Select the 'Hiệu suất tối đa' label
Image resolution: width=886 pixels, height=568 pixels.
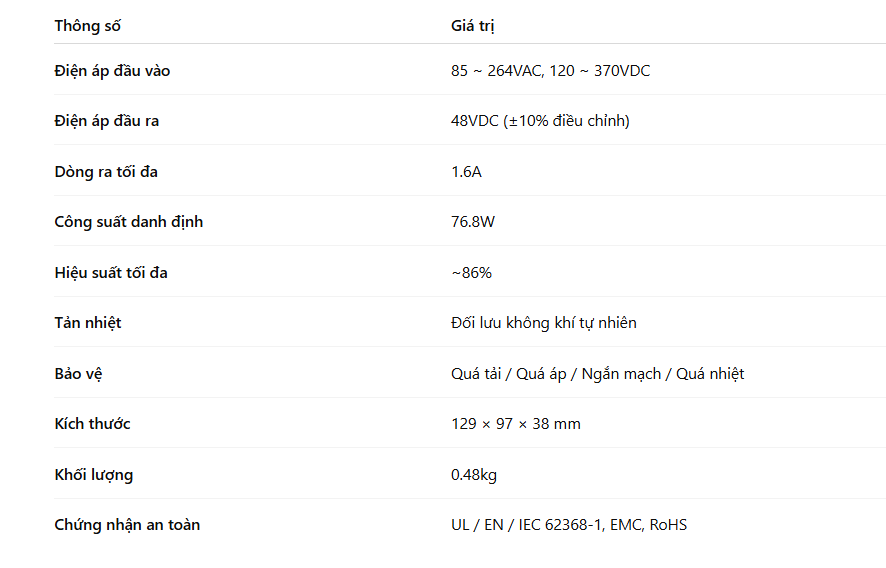tap(111, 273)
